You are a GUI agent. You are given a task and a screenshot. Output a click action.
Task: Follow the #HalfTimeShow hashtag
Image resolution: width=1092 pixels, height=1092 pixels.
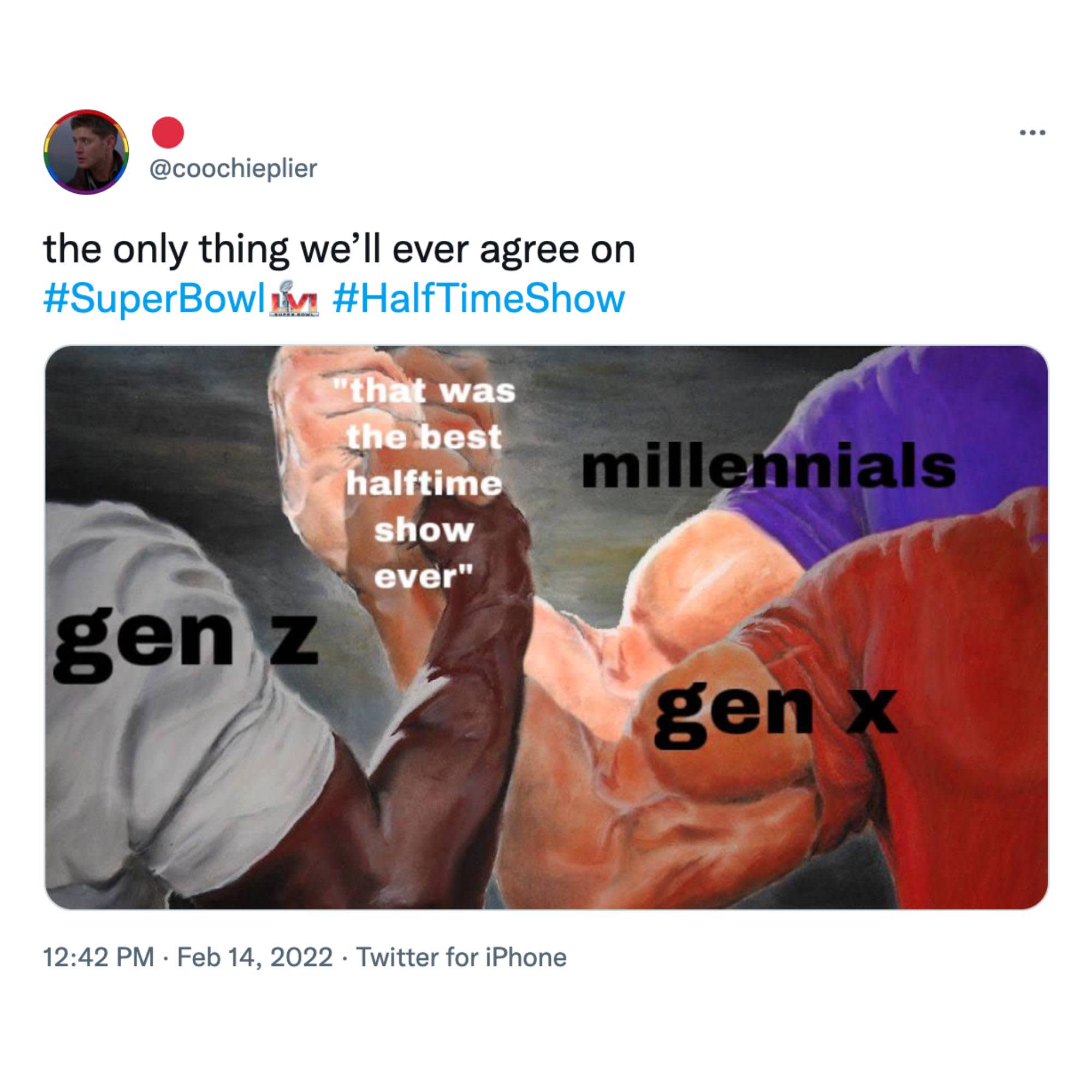coord(479,299)
